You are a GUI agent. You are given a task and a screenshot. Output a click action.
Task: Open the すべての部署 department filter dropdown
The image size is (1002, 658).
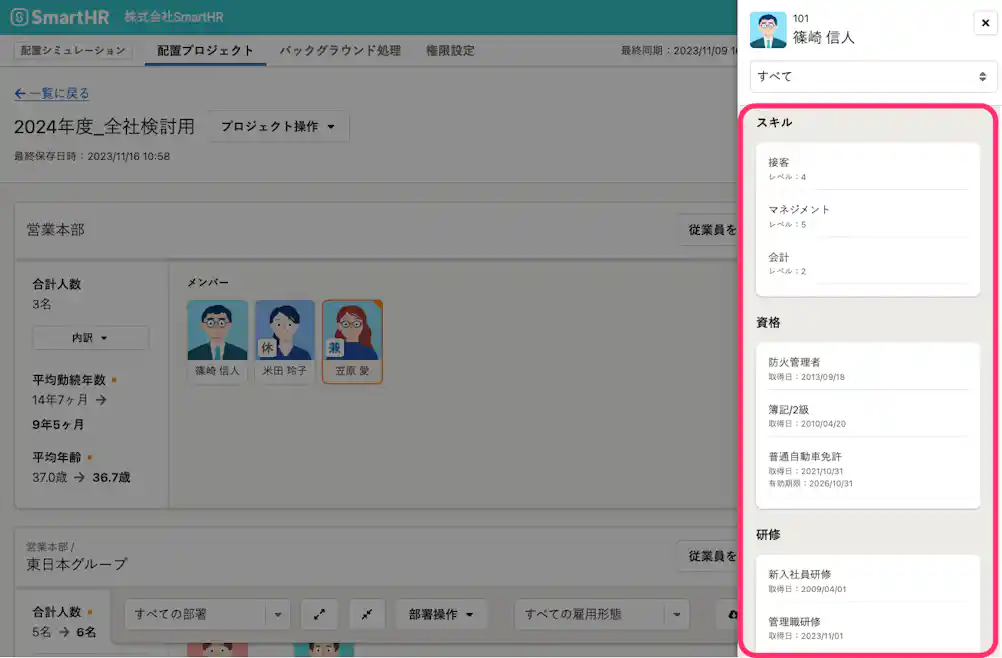tap(207, 615)
